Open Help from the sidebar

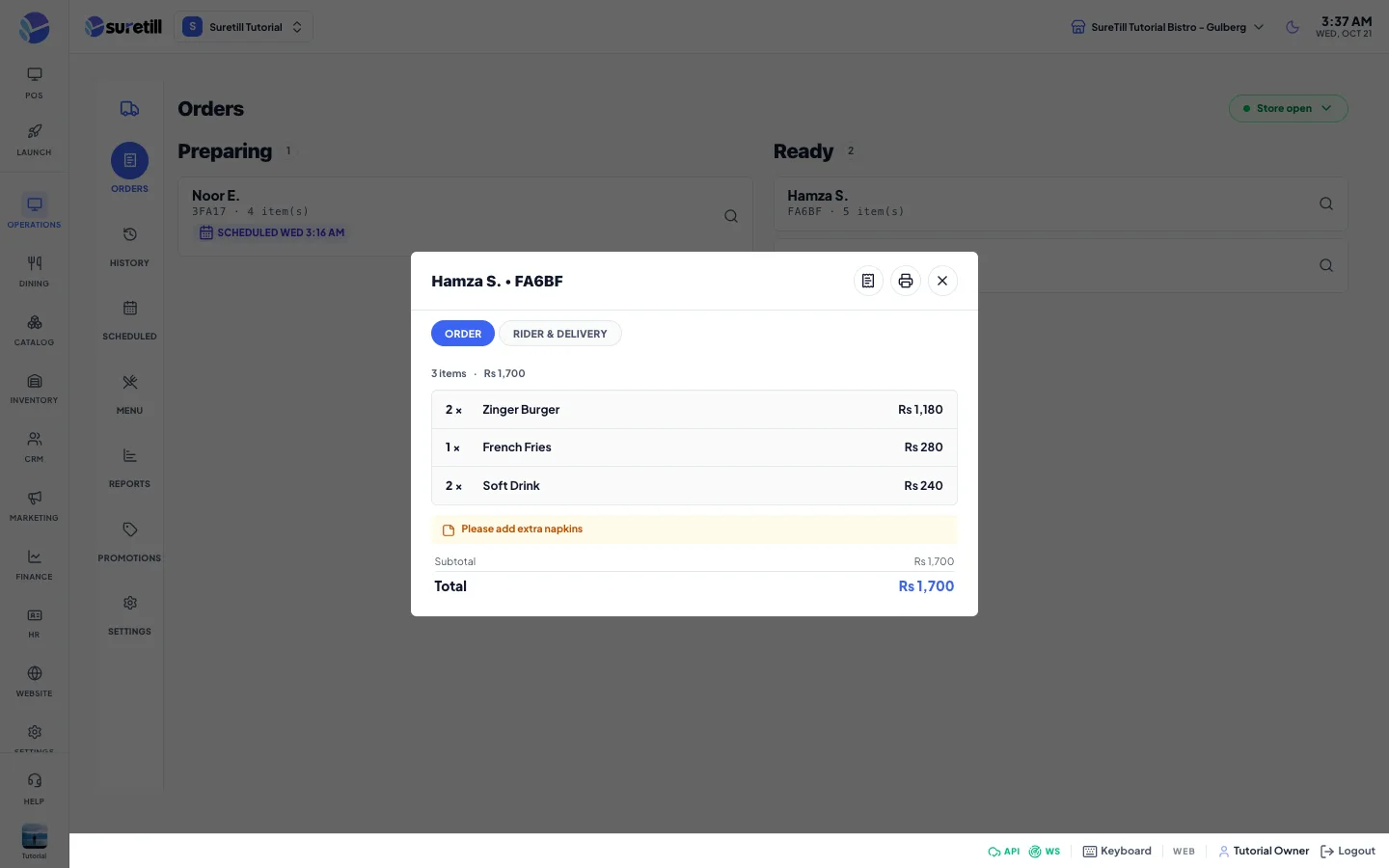point(34,788)
